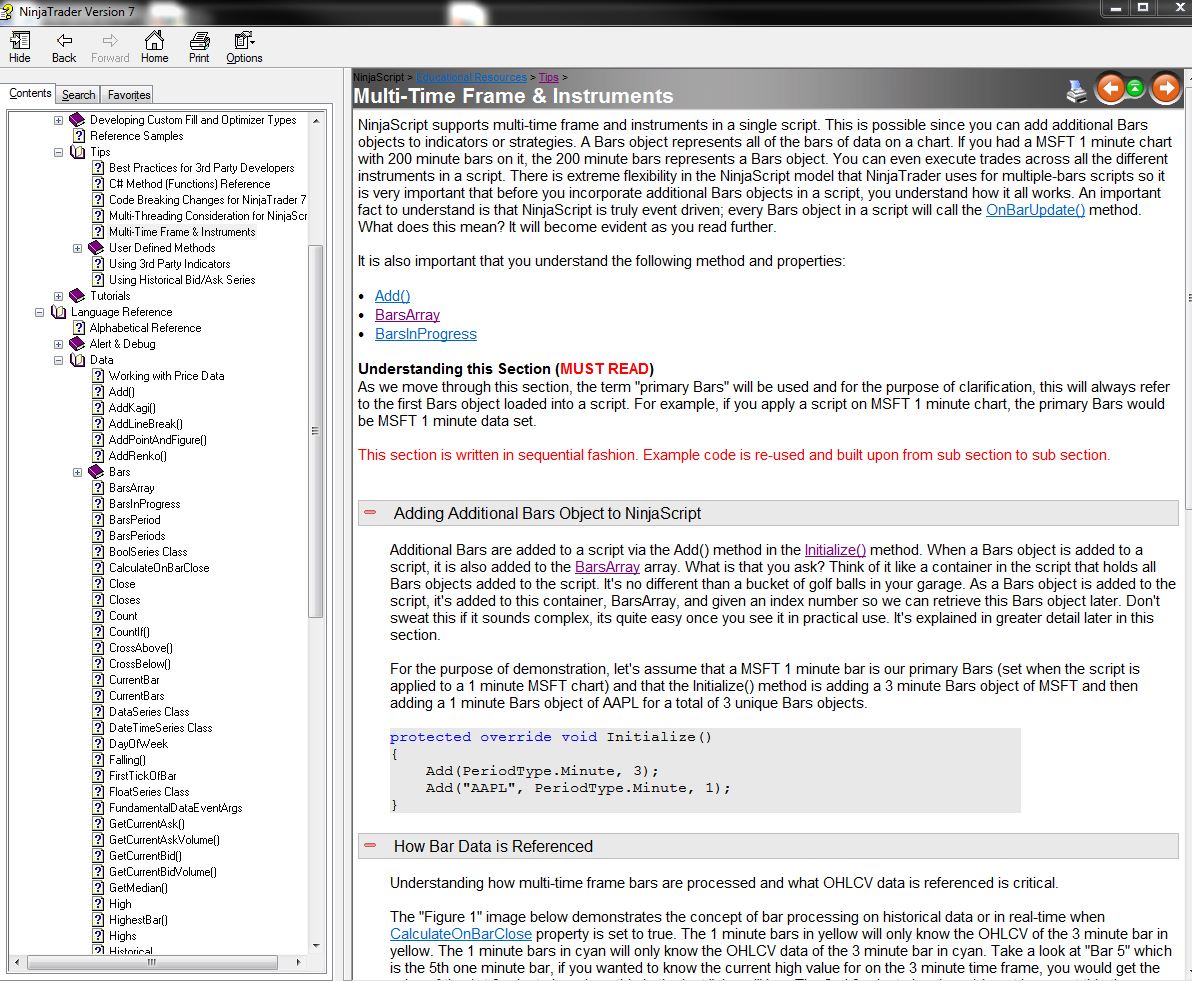The width and height of the screenshot is (1192, 981).
Task: Expand Alert & Debug tree node
Action: click(x=59, y=344)
